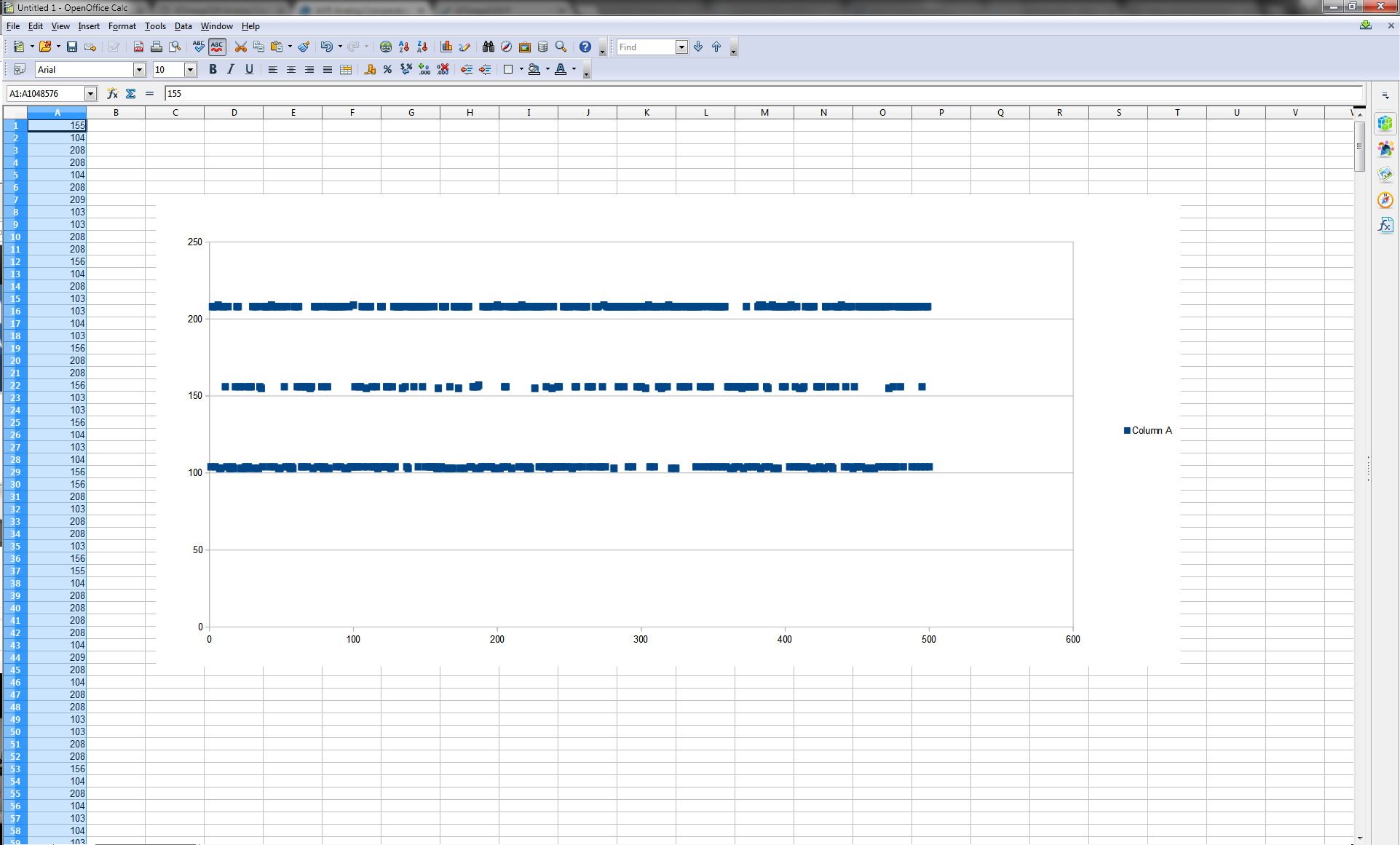Open the Format menu
The height and width of the screenshot is (845, 1400).
(x=122, y=26)
